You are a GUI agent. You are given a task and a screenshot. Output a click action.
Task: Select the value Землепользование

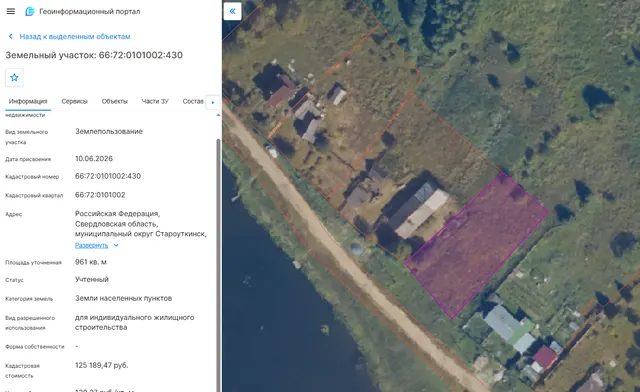click(x=109, y=131)
